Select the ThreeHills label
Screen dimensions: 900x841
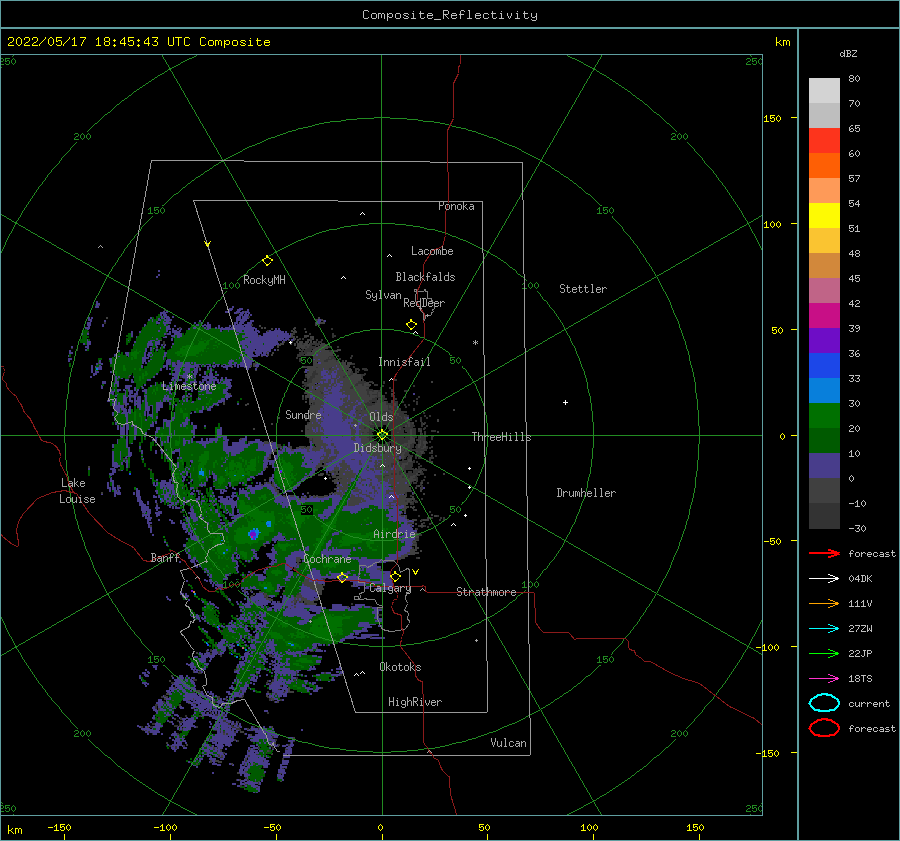pos(501,437)
